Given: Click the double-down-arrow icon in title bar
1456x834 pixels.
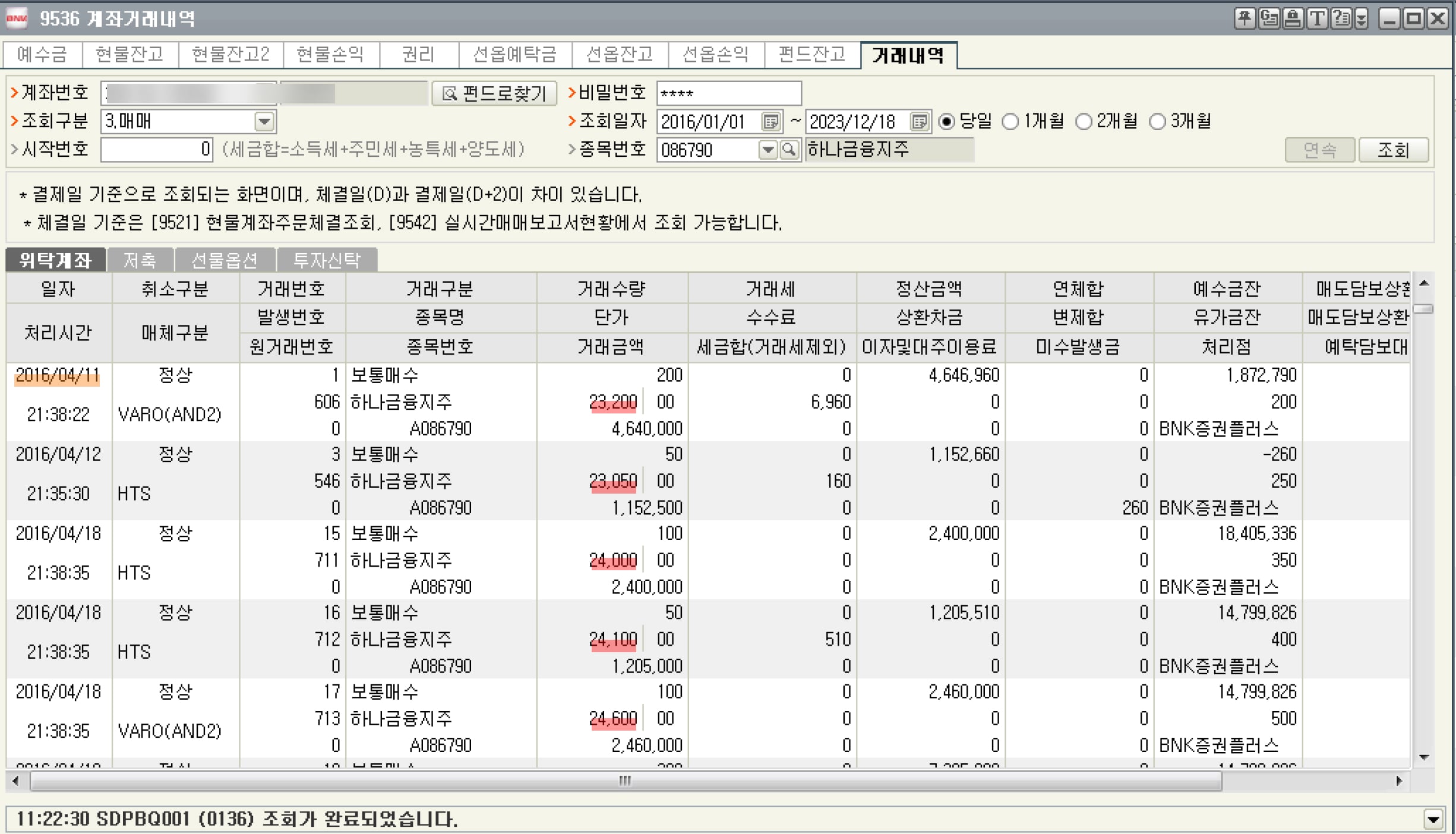Looking at the screenshot, I should 1361,18.
